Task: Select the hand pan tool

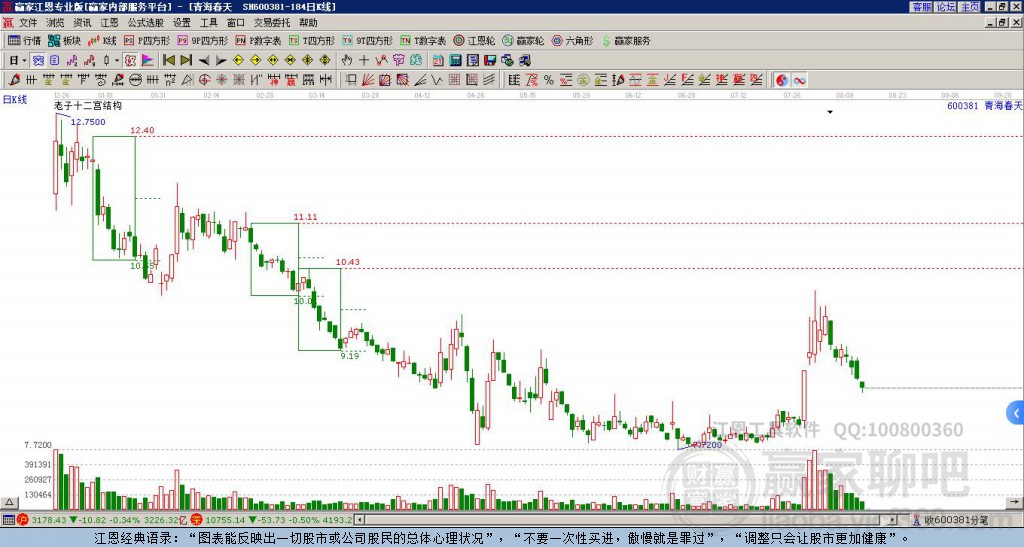Action: [347, 61]
